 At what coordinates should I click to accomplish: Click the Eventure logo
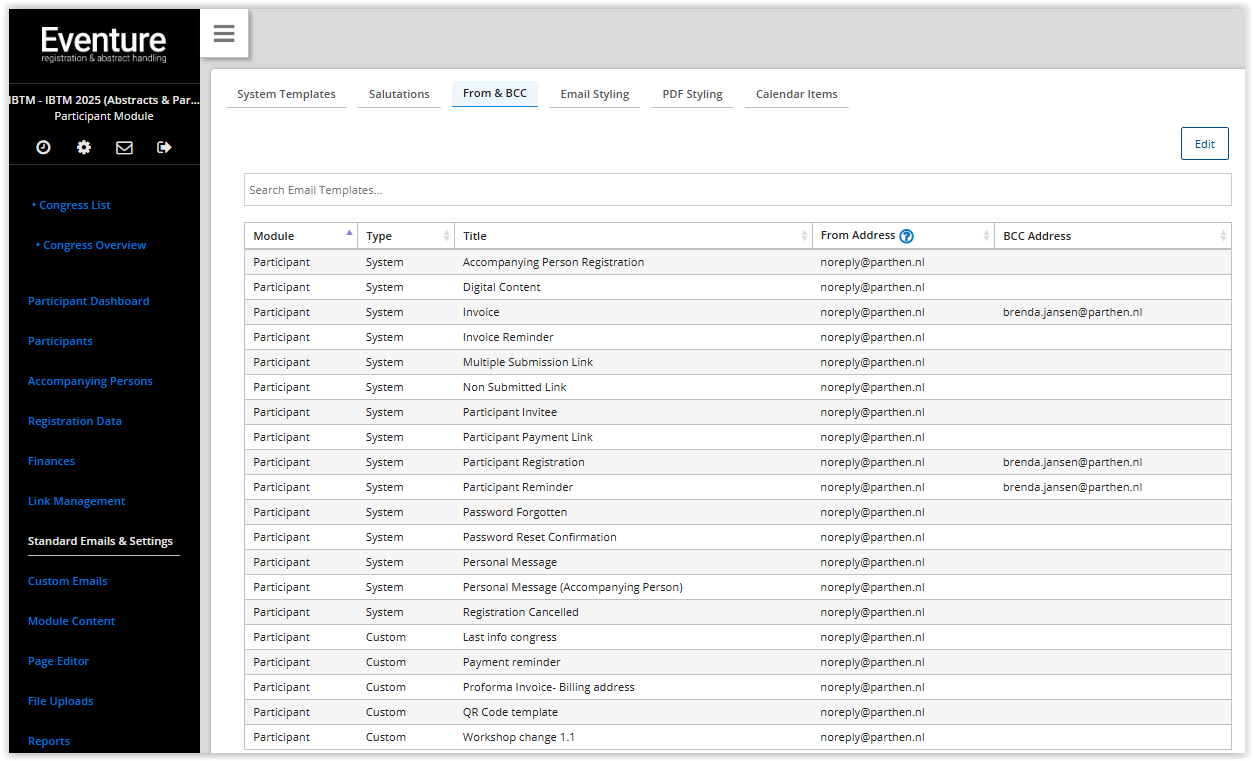(104, 45)
